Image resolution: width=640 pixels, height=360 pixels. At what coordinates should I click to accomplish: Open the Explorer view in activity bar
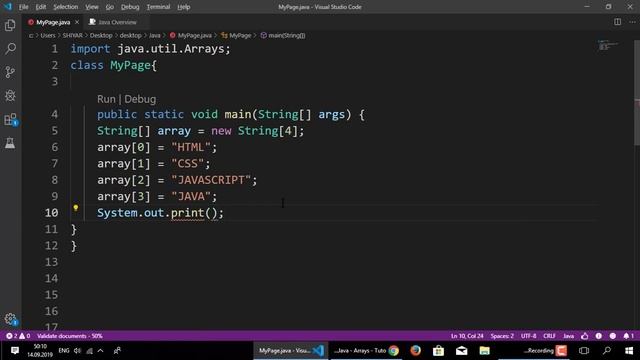[10, 25]
